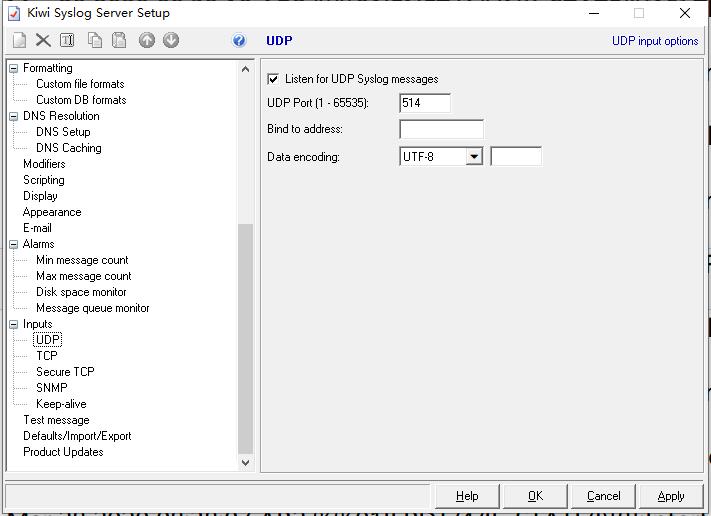This screenshot has width=711, height=516.
Task: Click the Cancel button
Action: pos(603,496)
